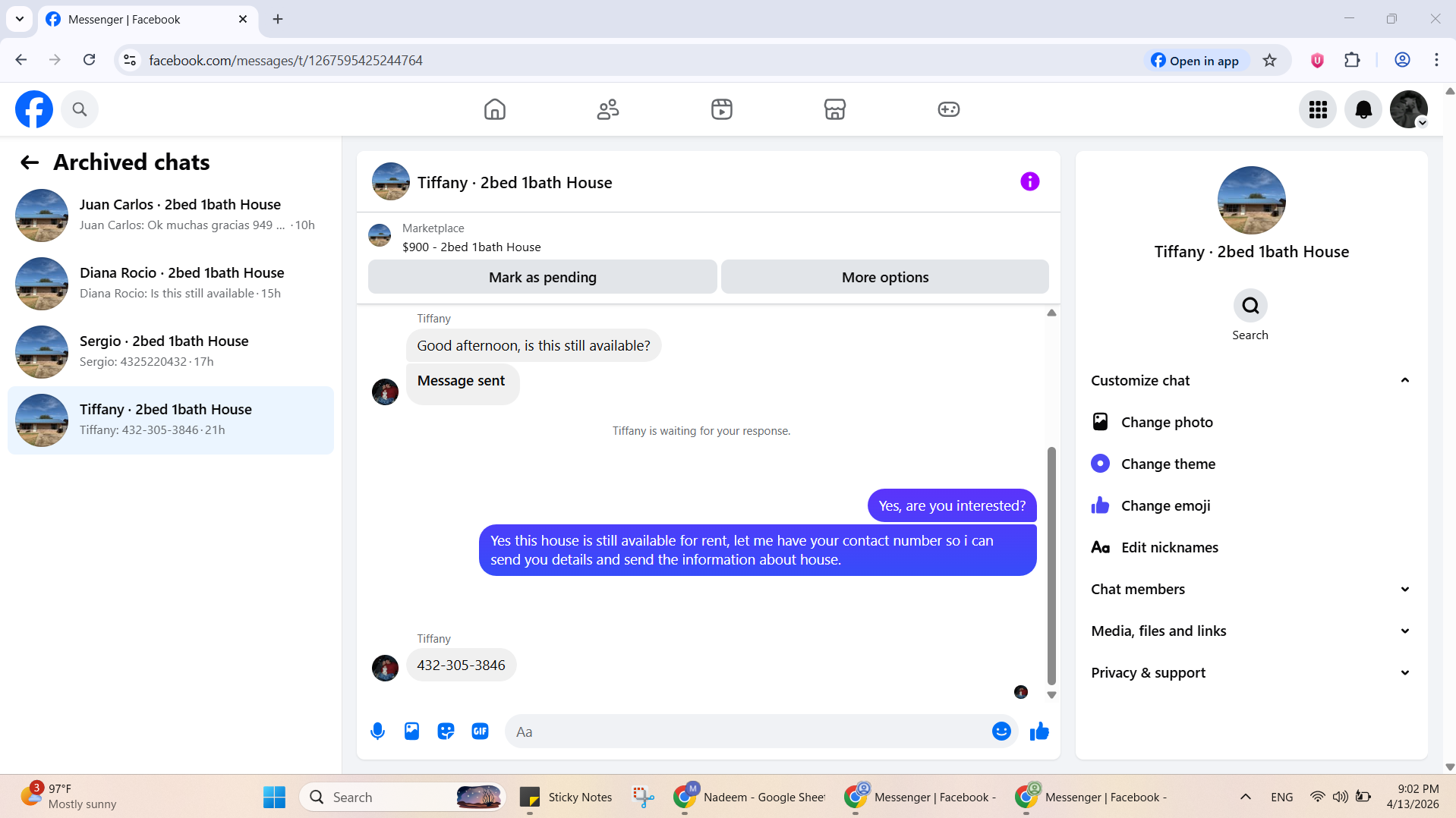The height and width of the screenshot is (818, 1456).
Task: Open the Windows Start menu
Action: pos(274,797)
